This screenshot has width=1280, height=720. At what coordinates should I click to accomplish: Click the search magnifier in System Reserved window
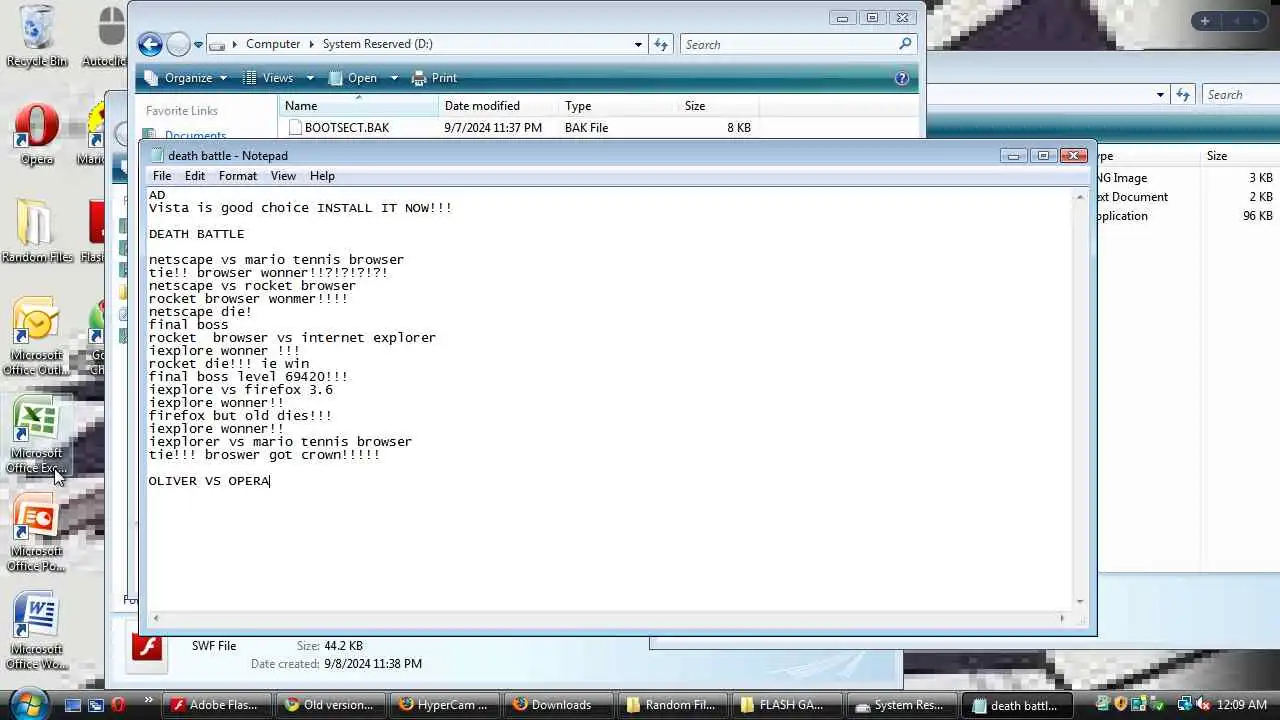tap(905, 44)
